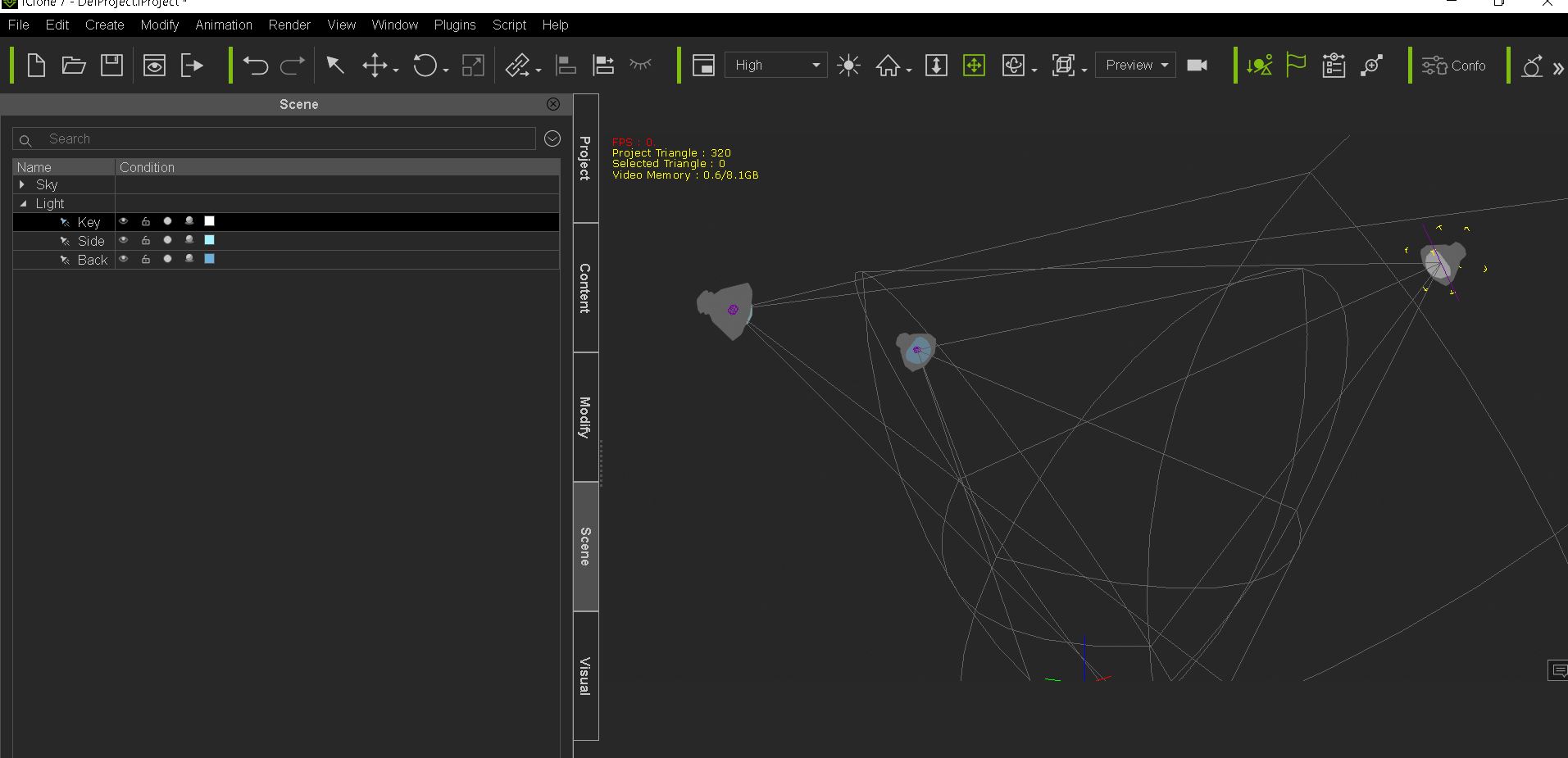1568x758 pixels.
Task: Choose the Move tool
Action: tap(375, 66)
